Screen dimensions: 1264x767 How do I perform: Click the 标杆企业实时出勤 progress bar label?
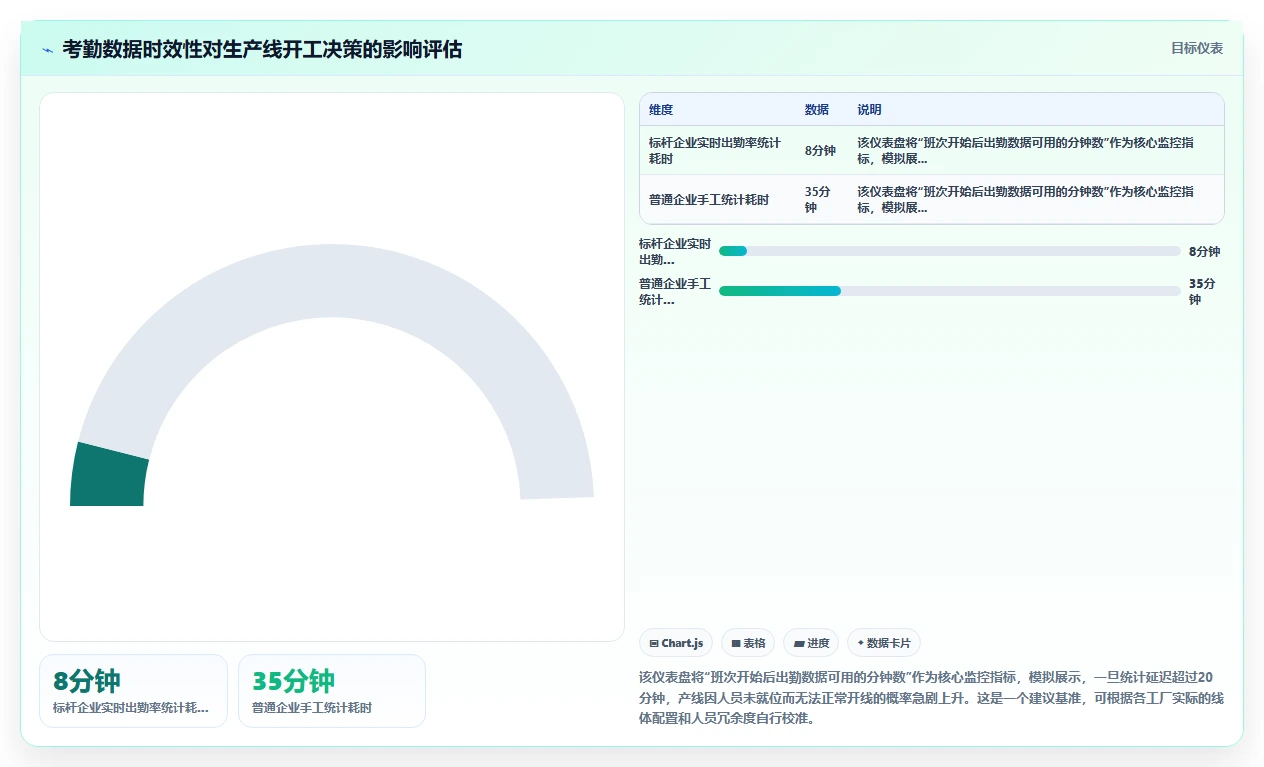click(675, 251)
